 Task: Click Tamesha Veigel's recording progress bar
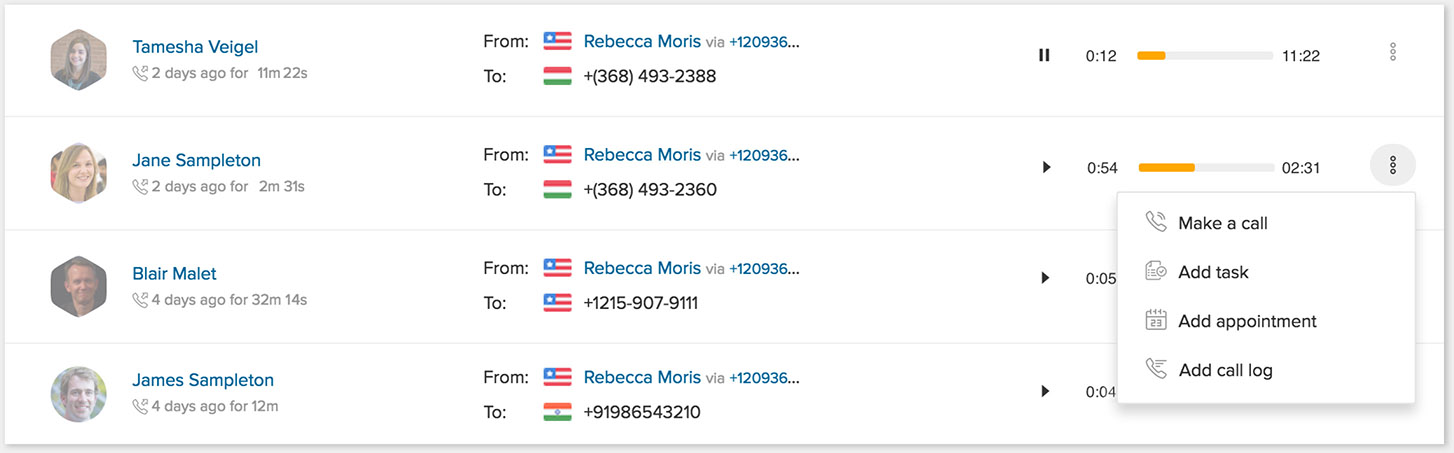click(x=1205, y=56)
